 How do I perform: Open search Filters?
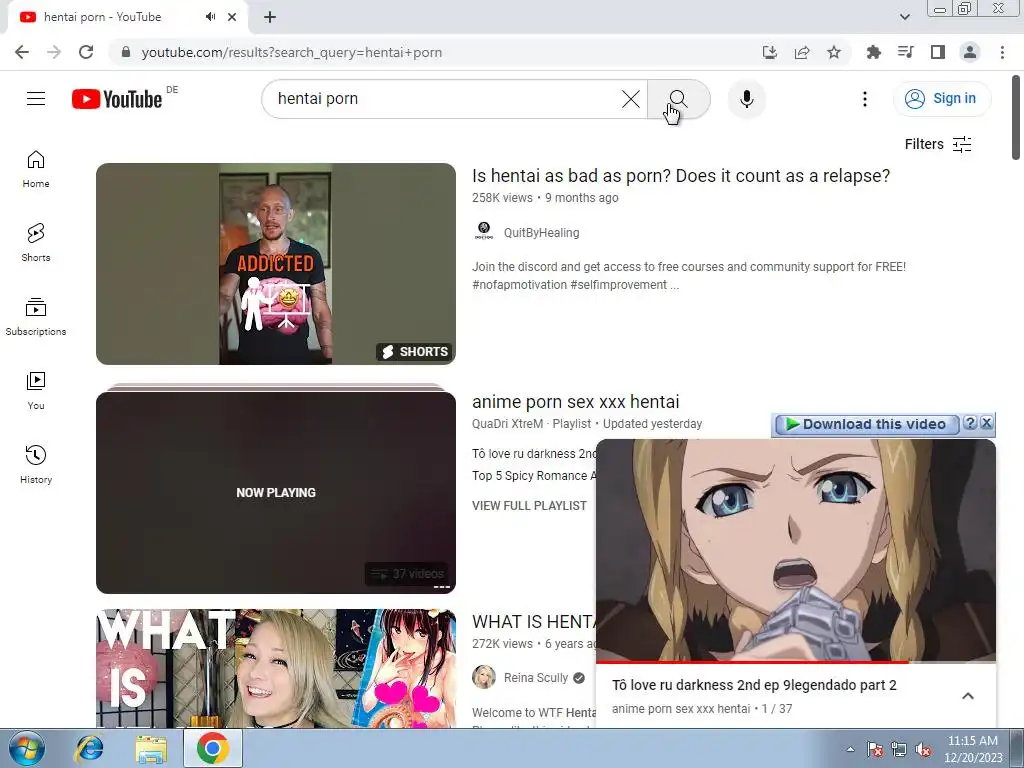tap(938, 144)
